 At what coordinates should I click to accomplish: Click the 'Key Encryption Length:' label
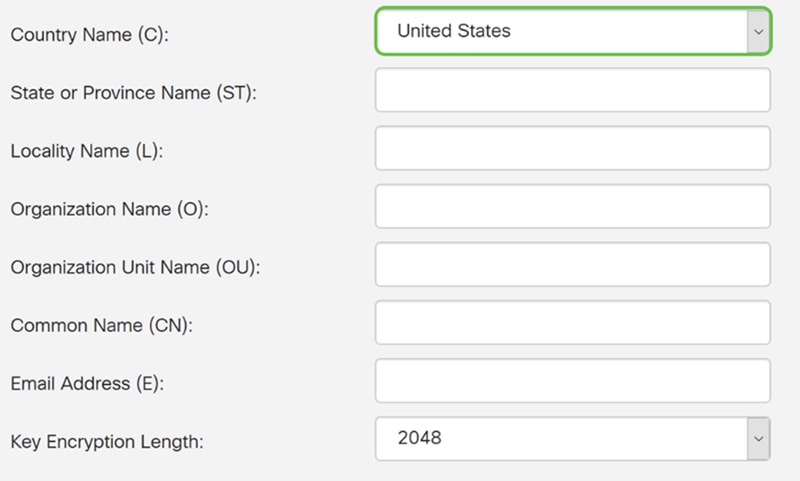pos(107,441)
